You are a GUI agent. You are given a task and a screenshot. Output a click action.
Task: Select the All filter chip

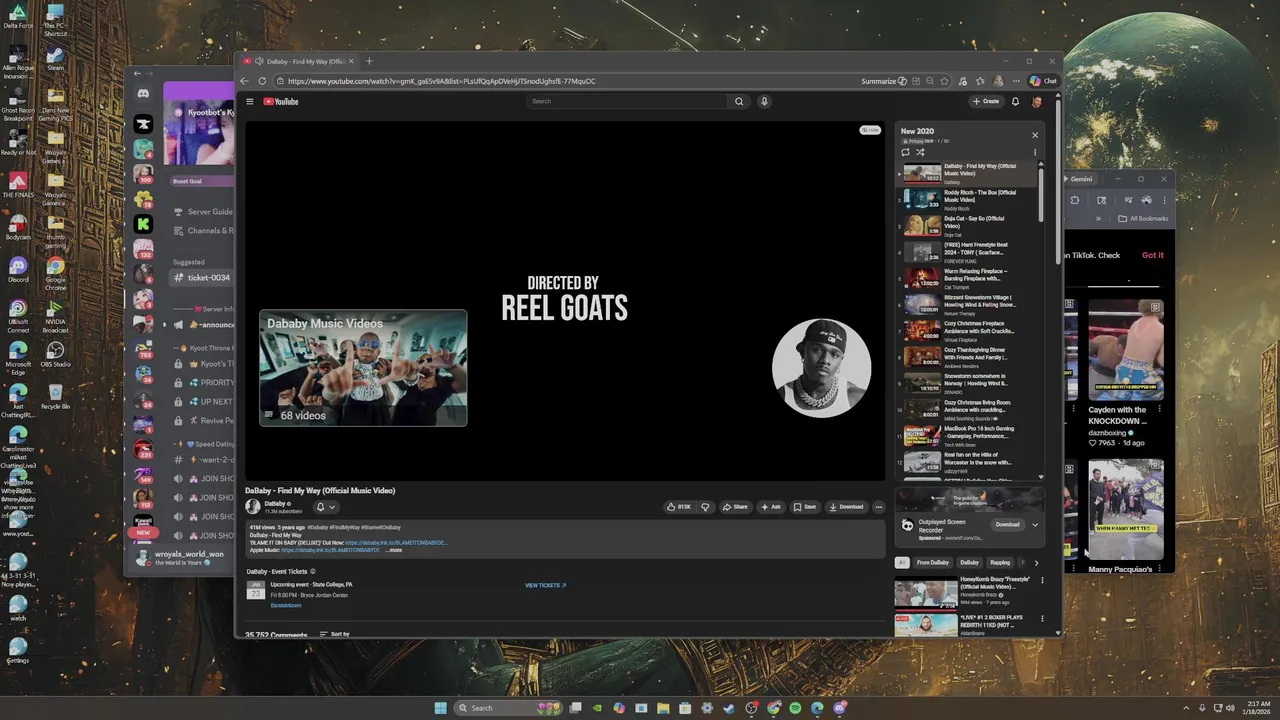point(902,563)
